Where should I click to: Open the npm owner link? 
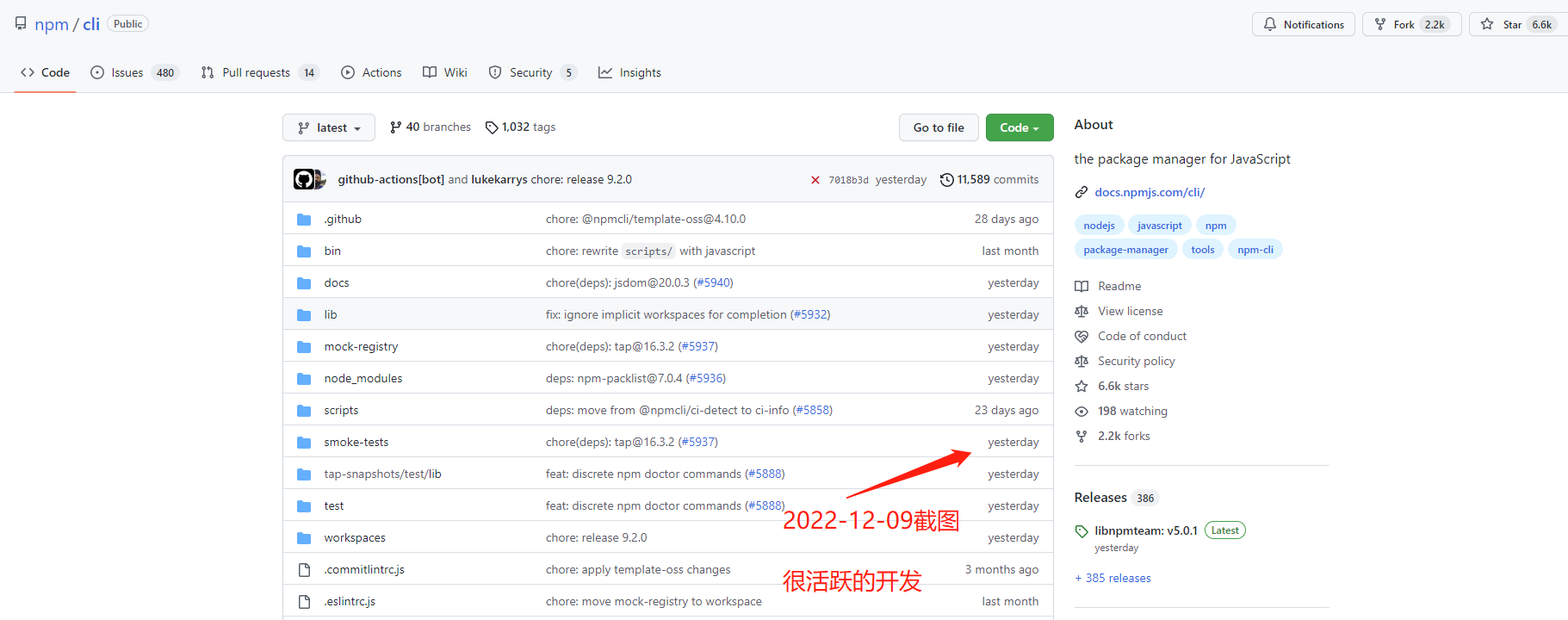[52, 24]
